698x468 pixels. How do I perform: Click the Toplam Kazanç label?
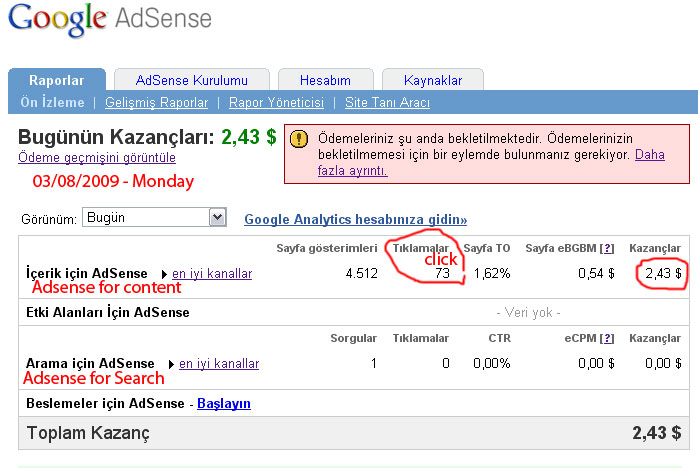(x=88, y=433)
